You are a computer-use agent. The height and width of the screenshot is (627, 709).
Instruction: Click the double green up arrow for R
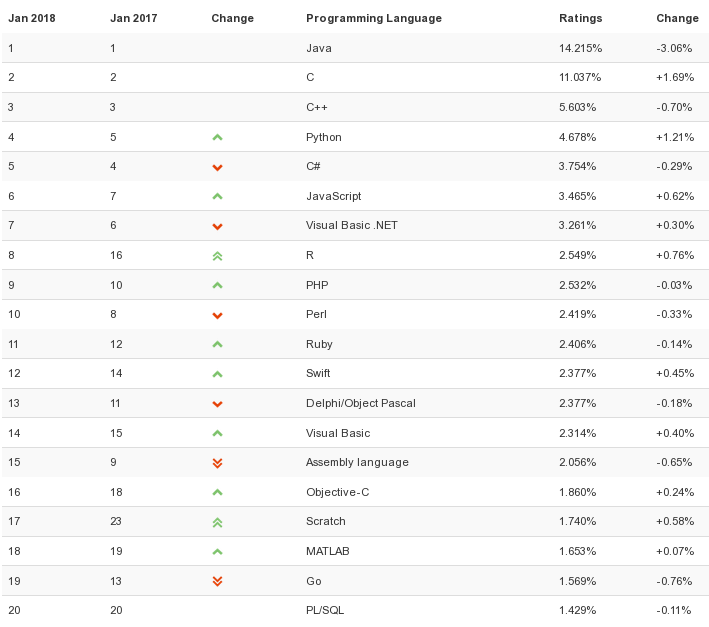[x=217, y=256]
